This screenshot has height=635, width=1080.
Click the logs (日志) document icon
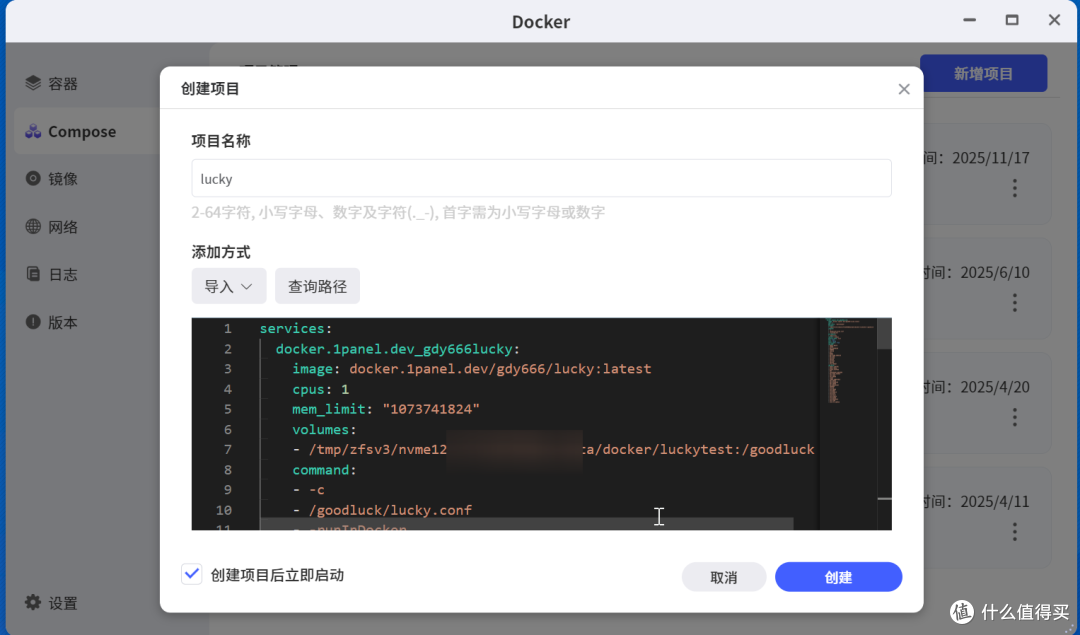(33, 274)
